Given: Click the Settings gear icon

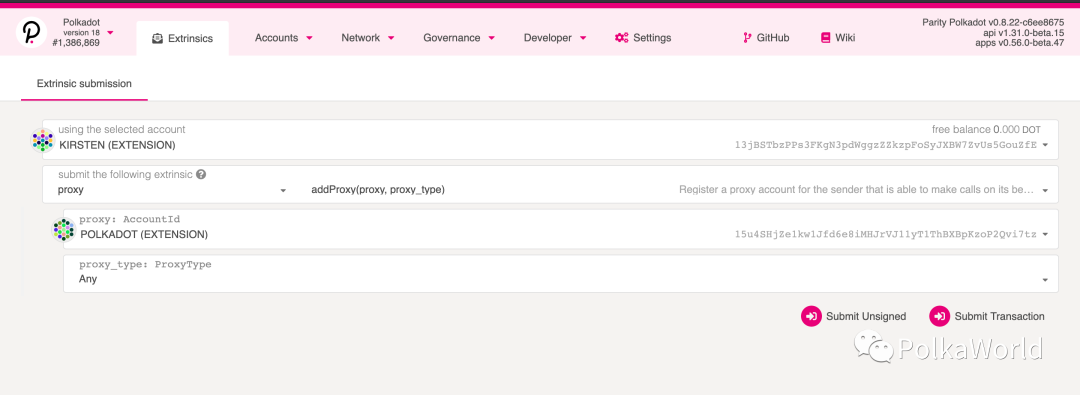Looking at the screenshot, I should [x=621, y=38].
